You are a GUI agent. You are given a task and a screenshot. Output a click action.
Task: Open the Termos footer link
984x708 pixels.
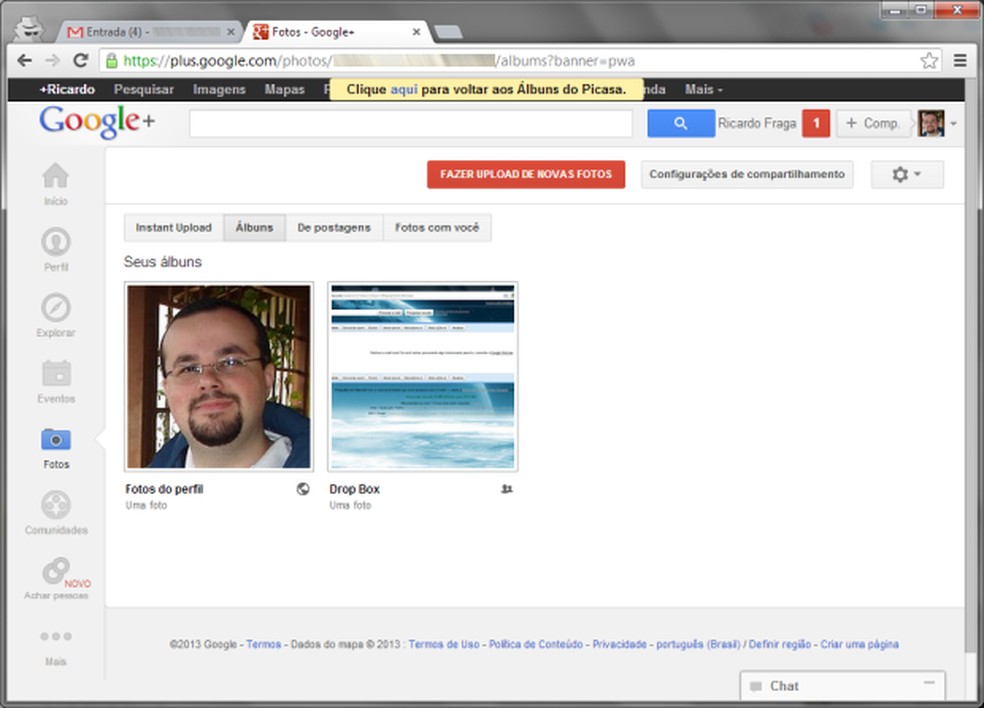[264, 644]
